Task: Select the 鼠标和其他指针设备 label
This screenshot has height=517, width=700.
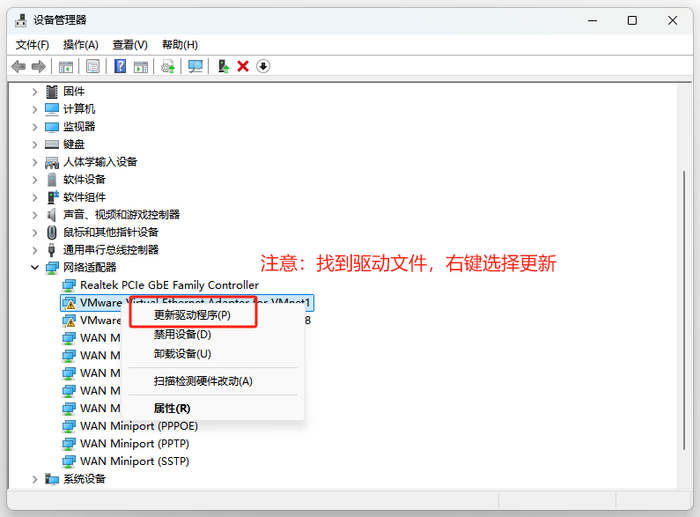Action: (111, 232)
